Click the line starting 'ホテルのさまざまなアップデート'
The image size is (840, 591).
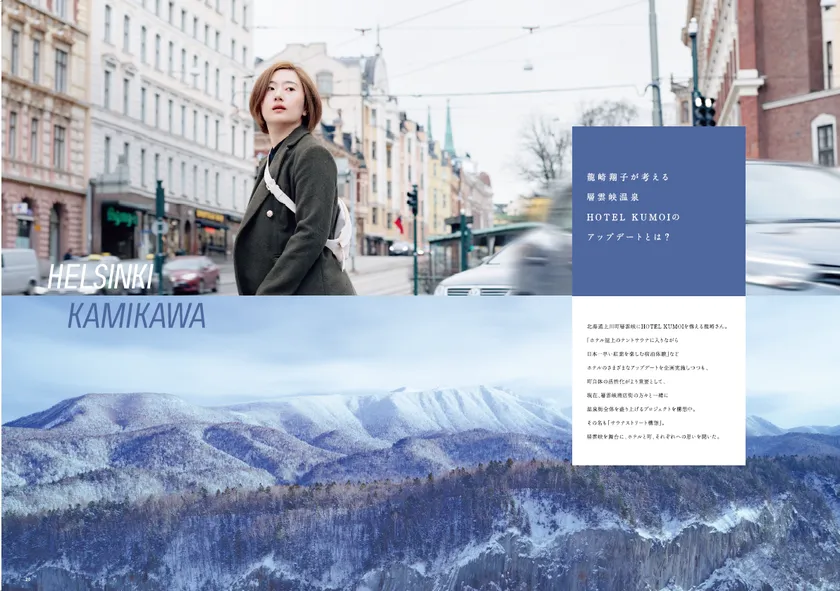[x=648, y=368]
